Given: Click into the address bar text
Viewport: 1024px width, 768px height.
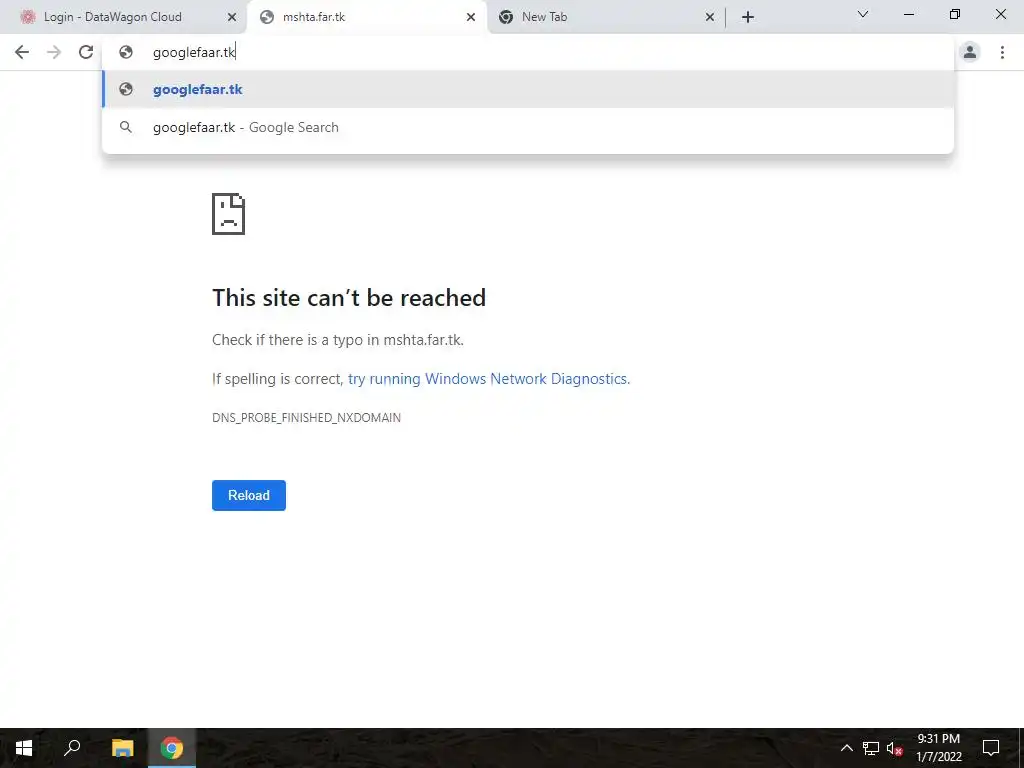Looking at the screenshot, I should tap(194, 52).
